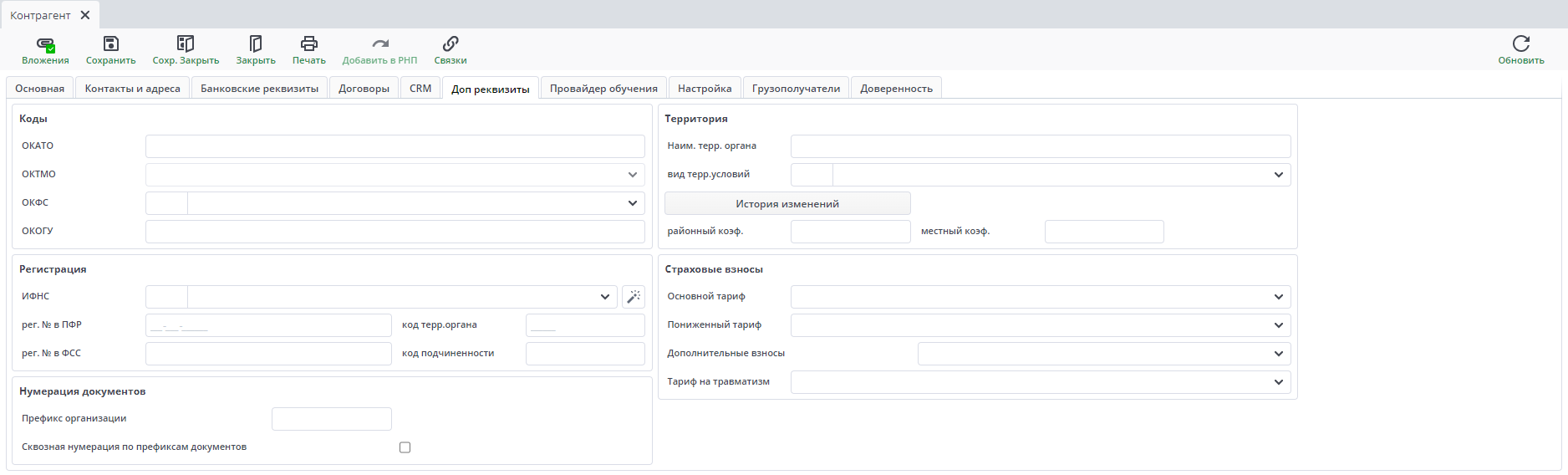The image size is (1568, 475).
Task: Click the Наим. терр. органа field
Action: (1041, 146)
